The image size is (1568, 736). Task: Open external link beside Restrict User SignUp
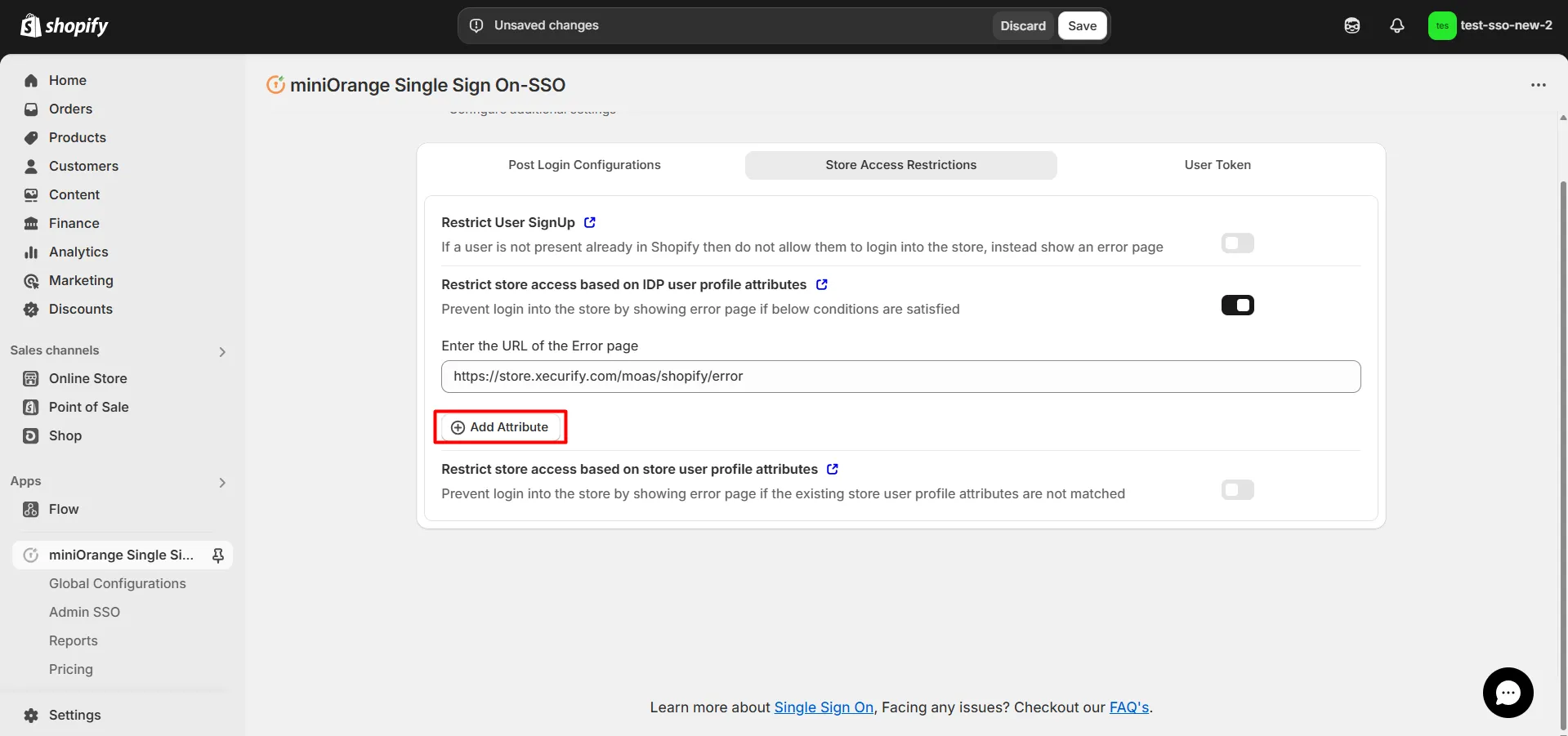tap(590, 222)
